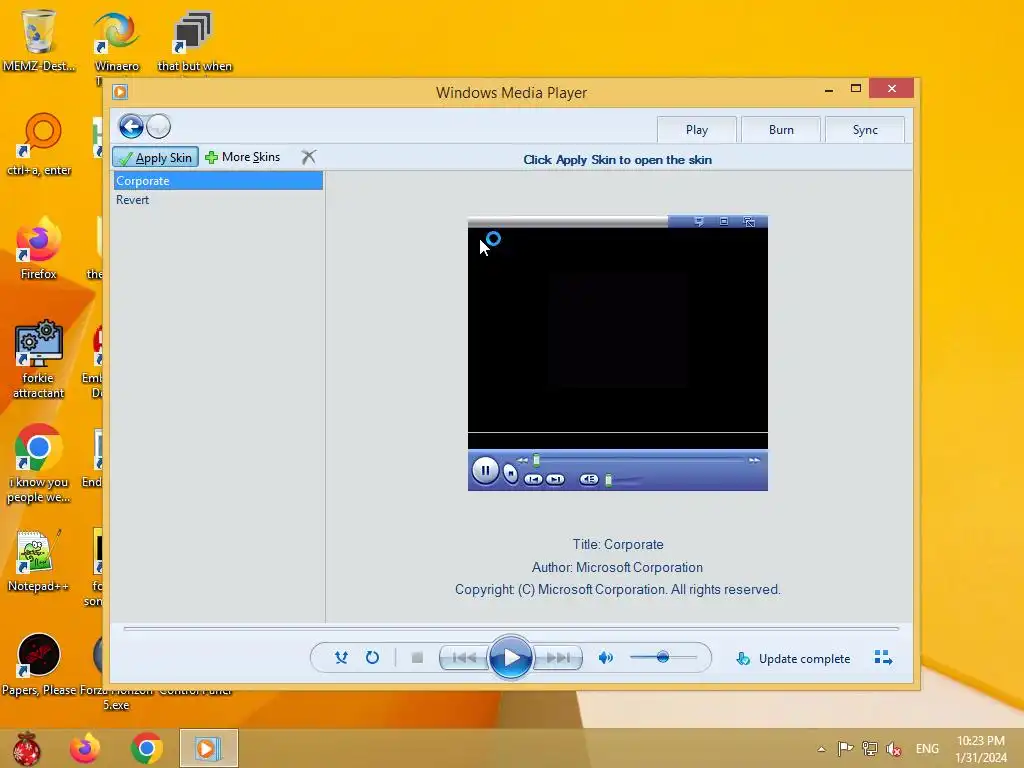Select the Corporate skin in list
The height and width of the screenshot is (768, 1024).
click(x=218, y=181)
